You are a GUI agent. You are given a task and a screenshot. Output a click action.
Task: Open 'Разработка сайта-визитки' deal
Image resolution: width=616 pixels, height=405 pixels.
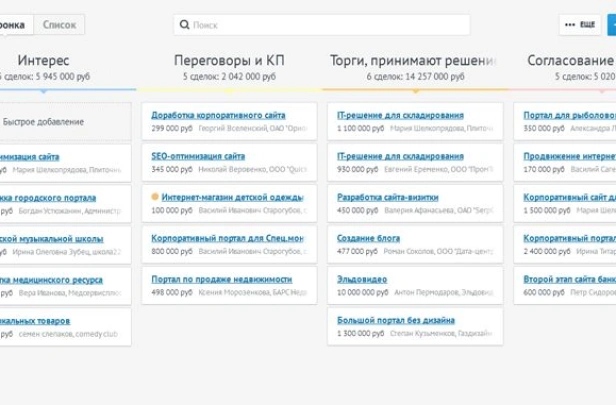pyautogui.click(x=385, y=198)
